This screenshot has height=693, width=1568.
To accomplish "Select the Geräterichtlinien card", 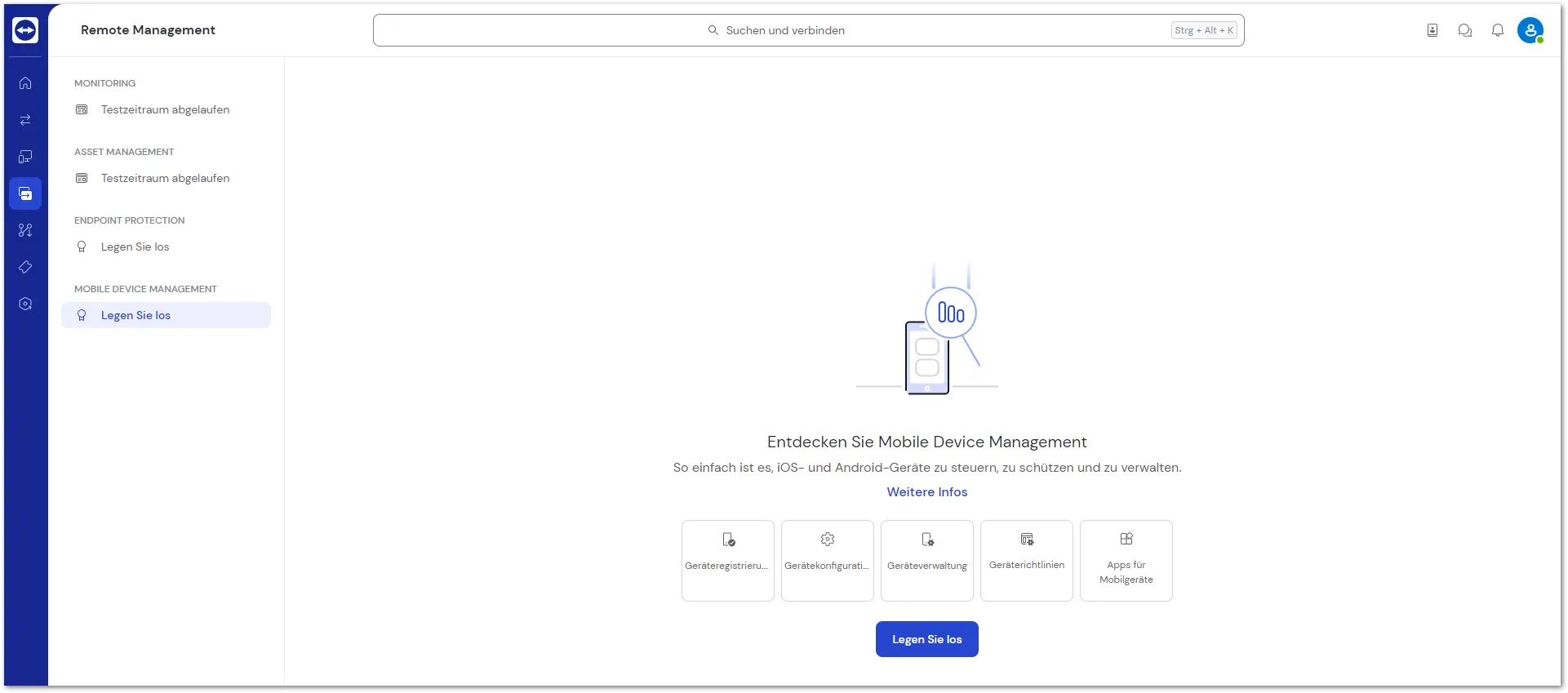I will pyautogui.click(x=1027, y=561).
